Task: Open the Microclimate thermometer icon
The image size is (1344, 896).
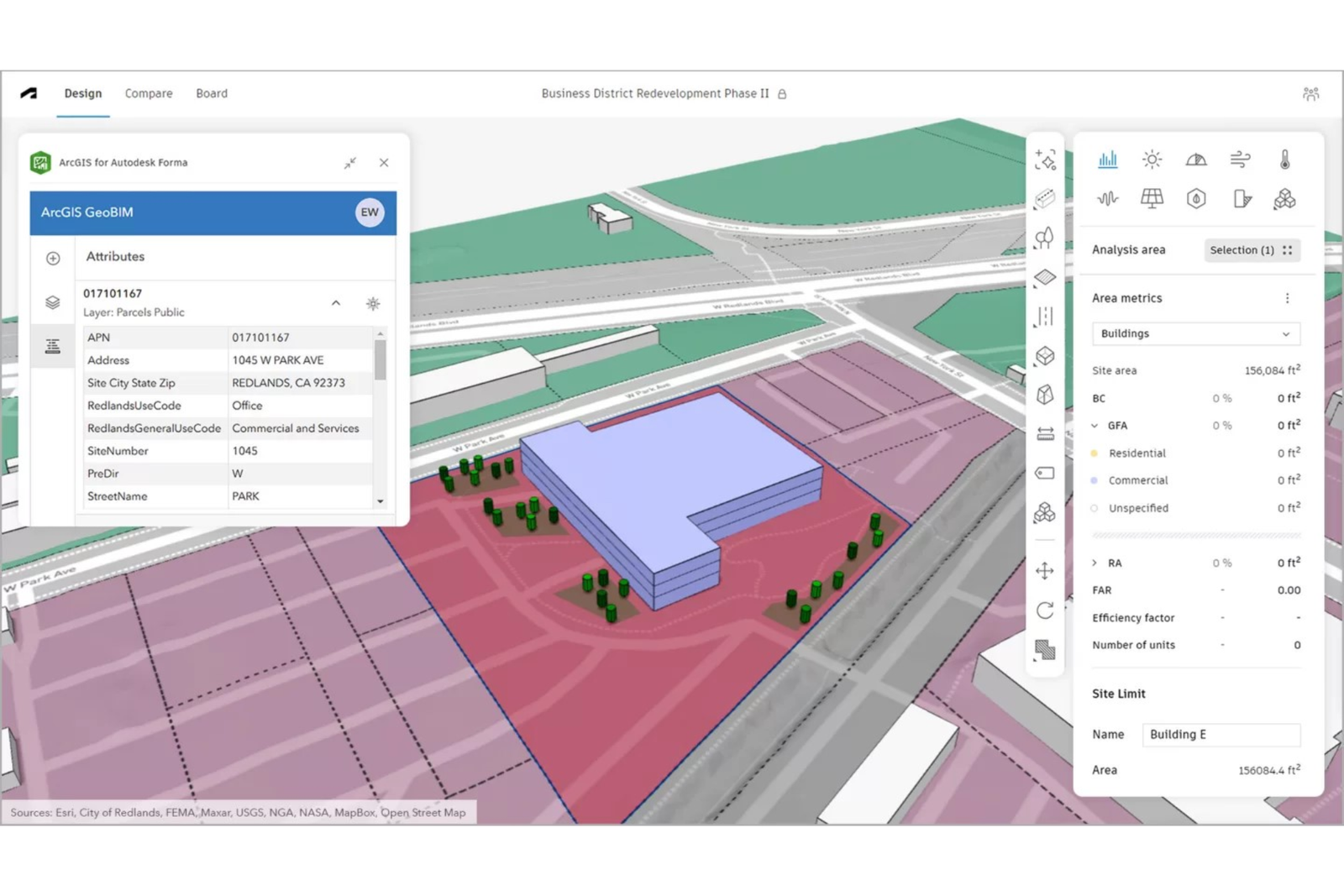Action: (x=1284, y=159)
